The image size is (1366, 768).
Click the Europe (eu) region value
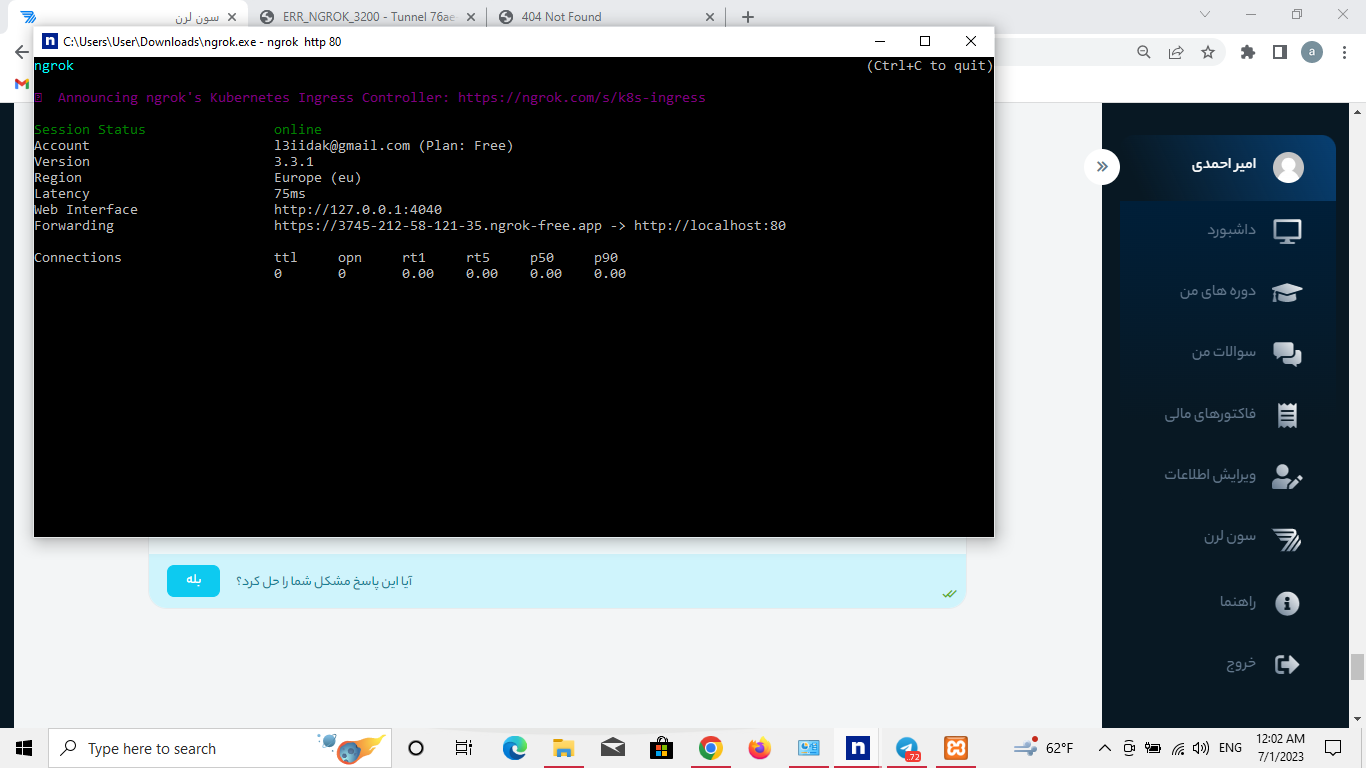click(318, 178)
